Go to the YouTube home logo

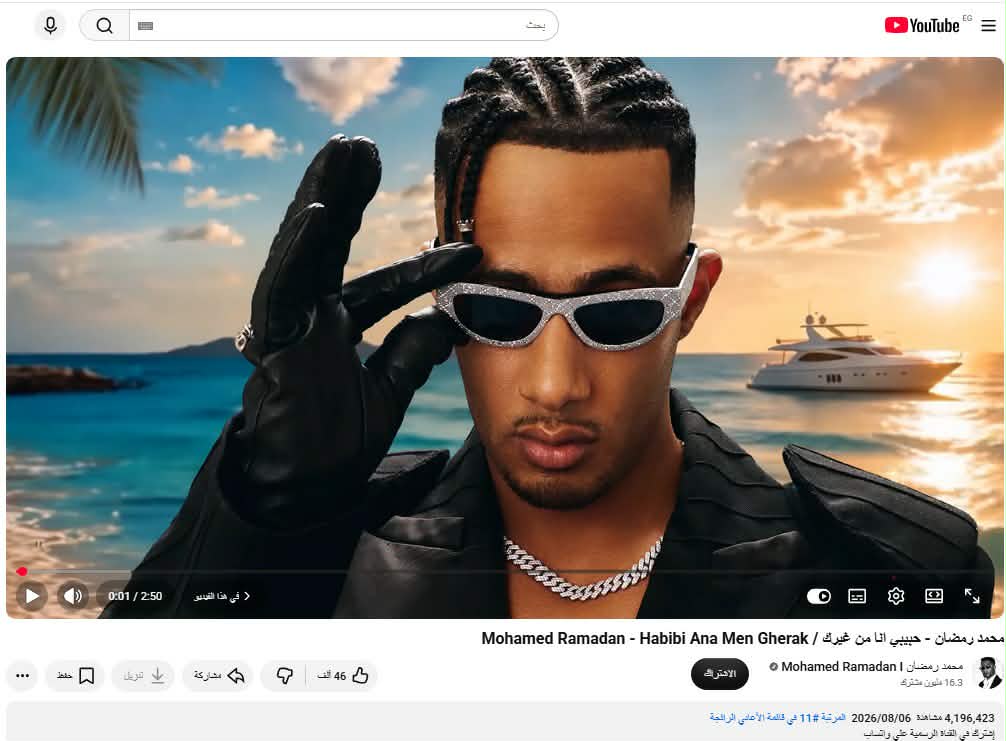coord(922,26)
